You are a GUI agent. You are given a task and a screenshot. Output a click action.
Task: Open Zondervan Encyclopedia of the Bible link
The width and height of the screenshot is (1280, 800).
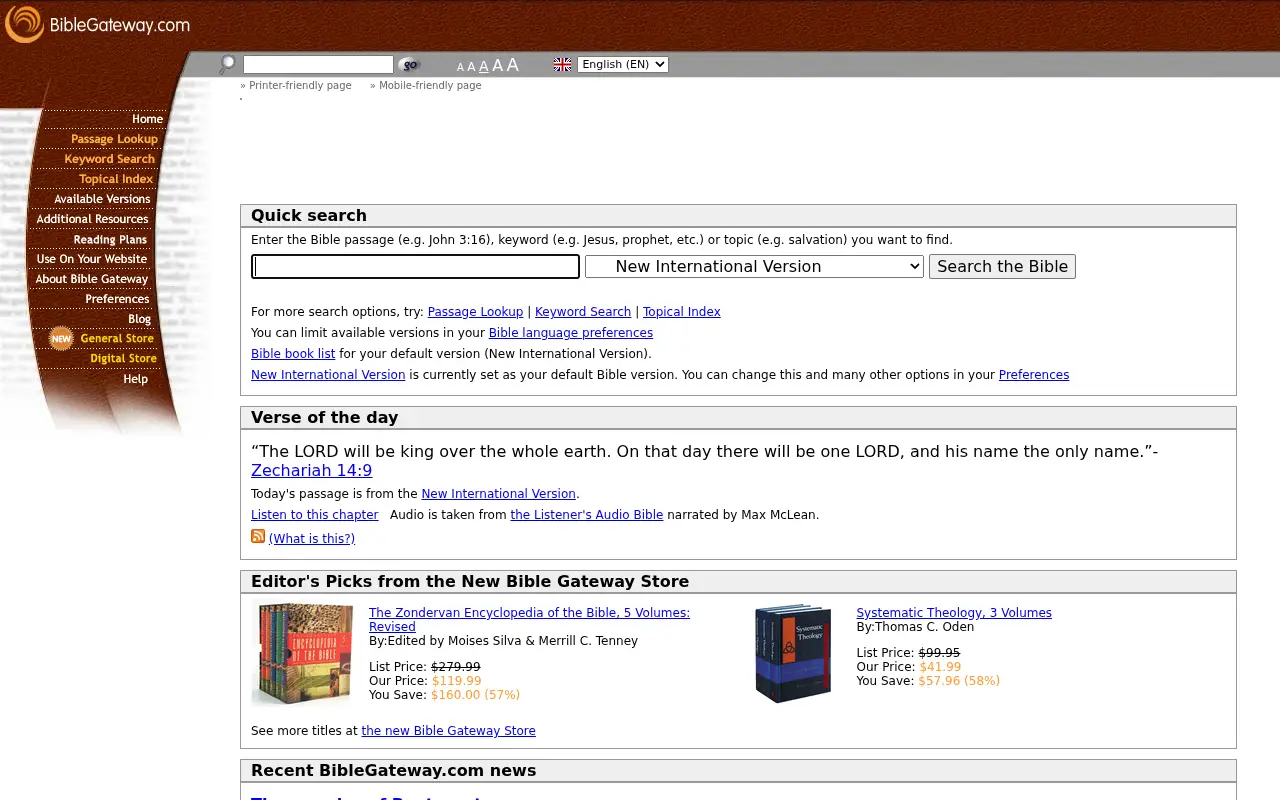(x=529, y=620)
